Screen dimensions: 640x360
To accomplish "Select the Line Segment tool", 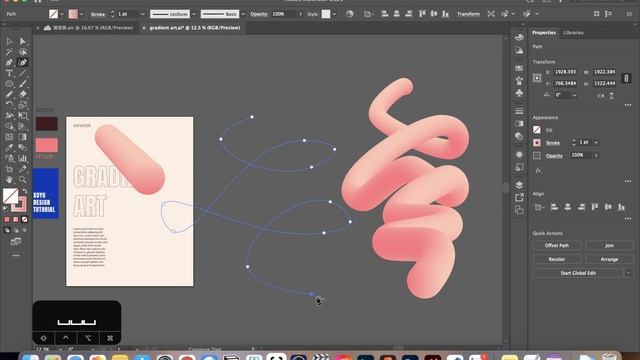I will pyautogui.click(x=23, y=73).
